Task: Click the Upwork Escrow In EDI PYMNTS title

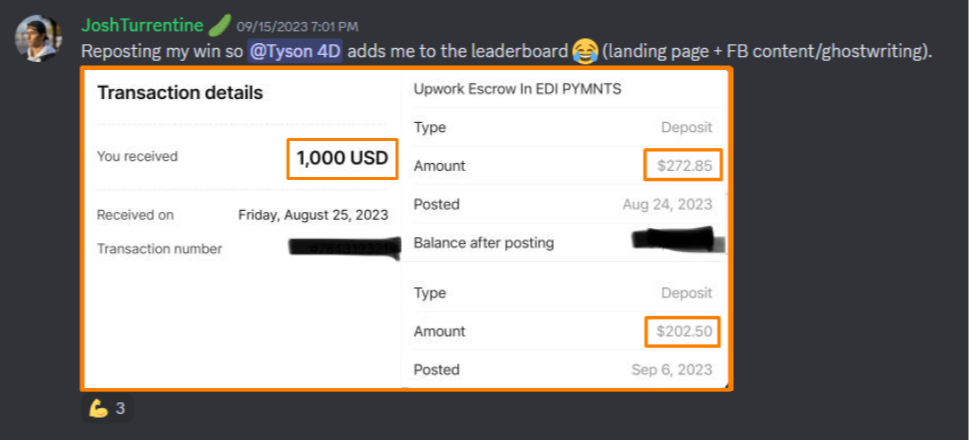Action: point(517,89)
